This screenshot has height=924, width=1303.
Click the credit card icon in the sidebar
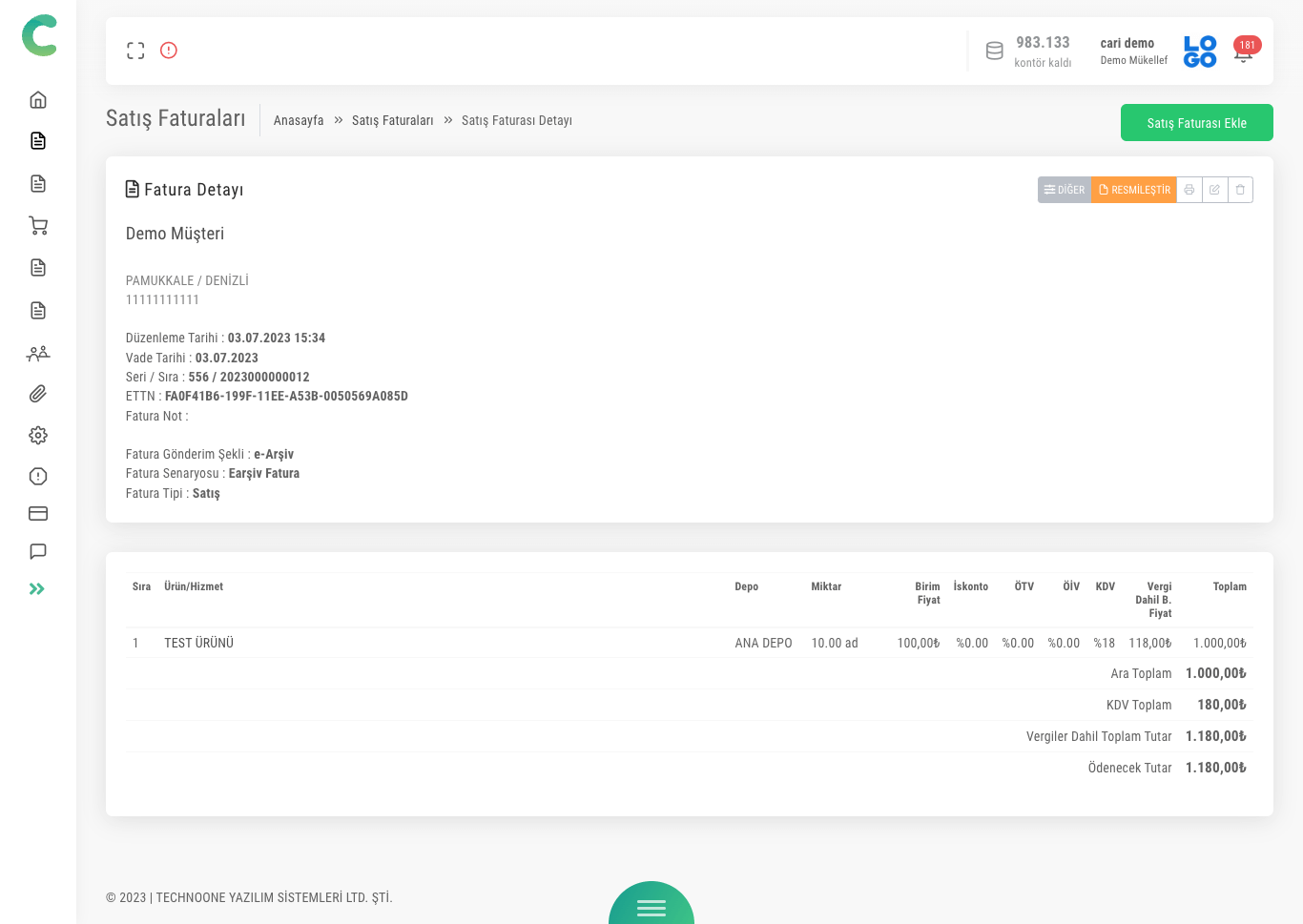(38, 514)
